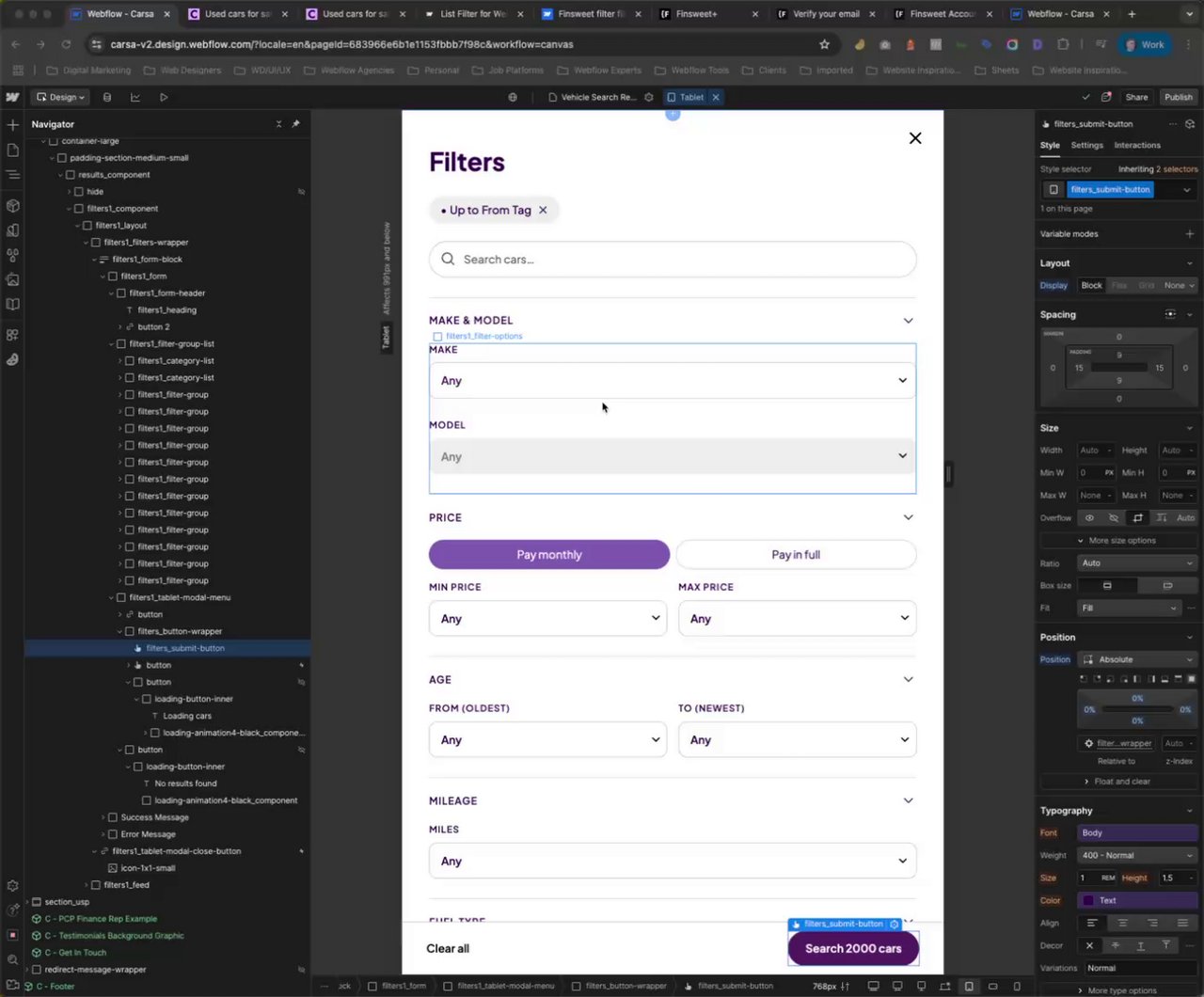The height and width of the screenshot is (997, 1204).
Task: Click the Share button
Action: click(1136, 97)
